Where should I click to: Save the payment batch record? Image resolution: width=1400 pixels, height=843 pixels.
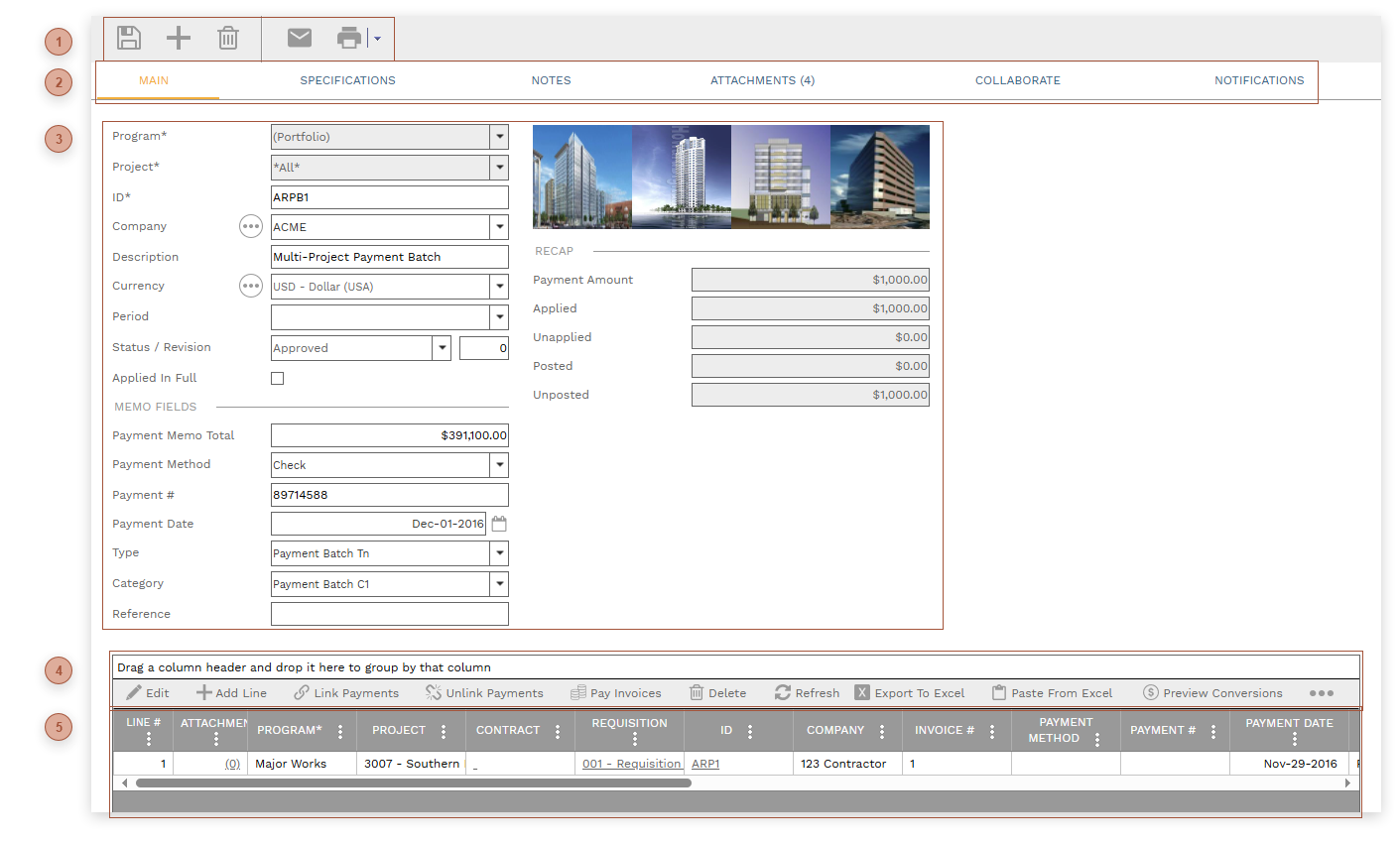click(128, 38)
